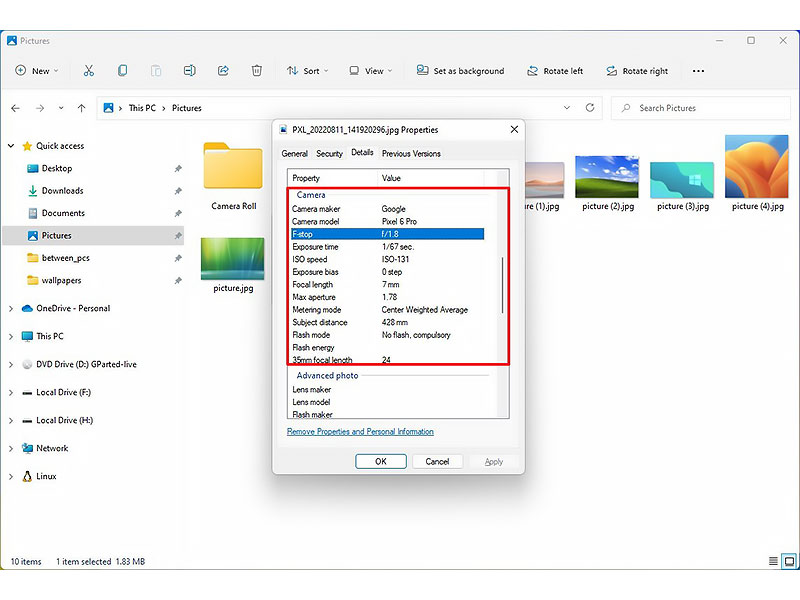800x600 pixels.
Task: Switch to details list view icon
Action: pos(773,562)
